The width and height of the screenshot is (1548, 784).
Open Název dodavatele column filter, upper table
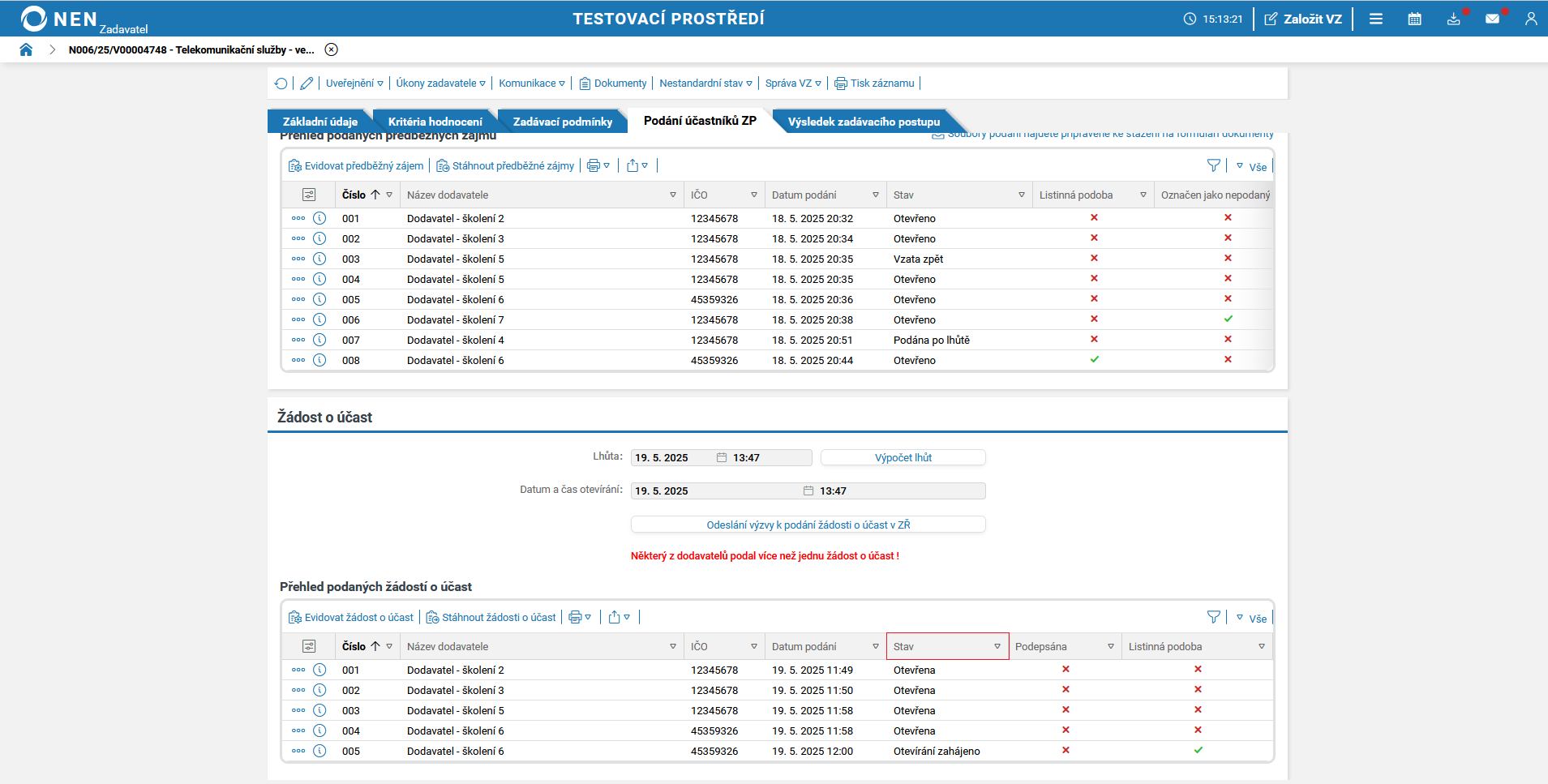[x=673, y=195]
